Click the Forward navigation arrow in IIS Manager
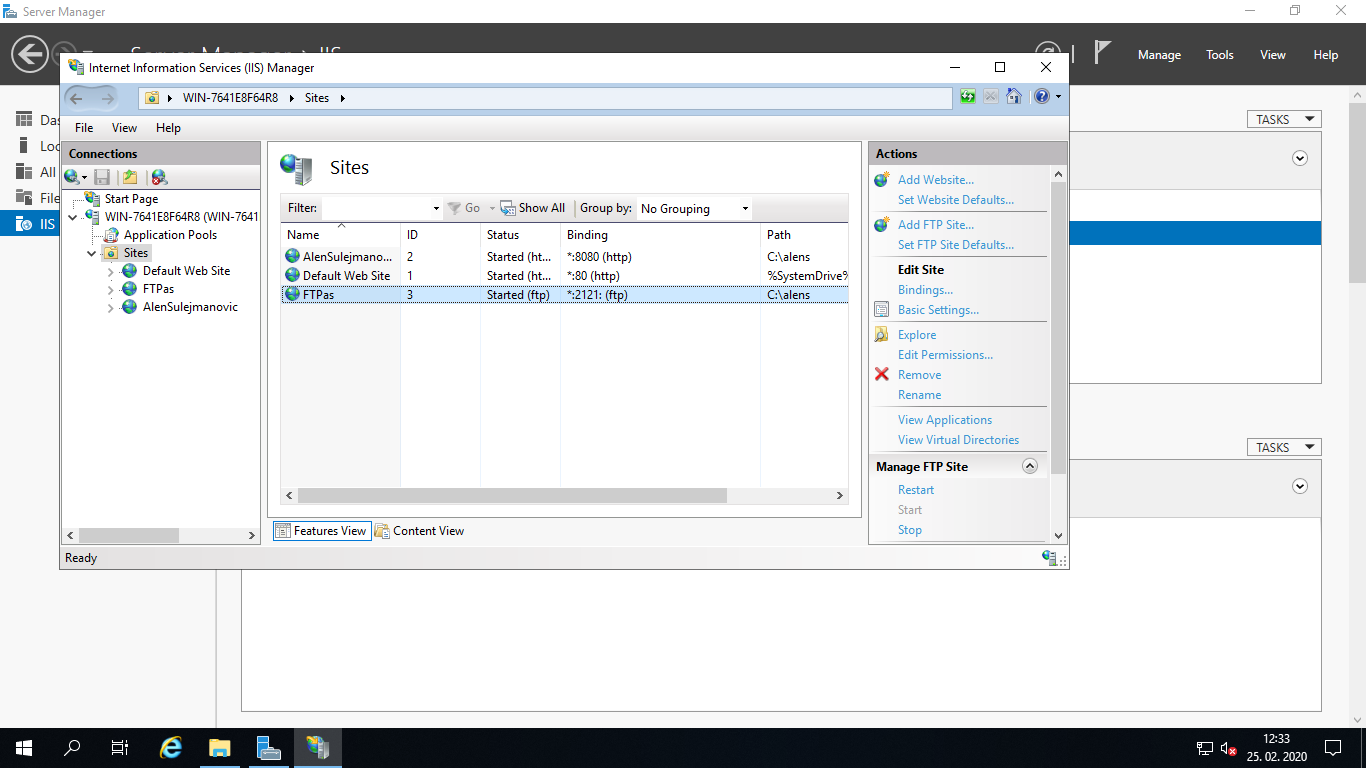Image resolution: width=1366 pixels, height=768 pixels. pos(108,98)
